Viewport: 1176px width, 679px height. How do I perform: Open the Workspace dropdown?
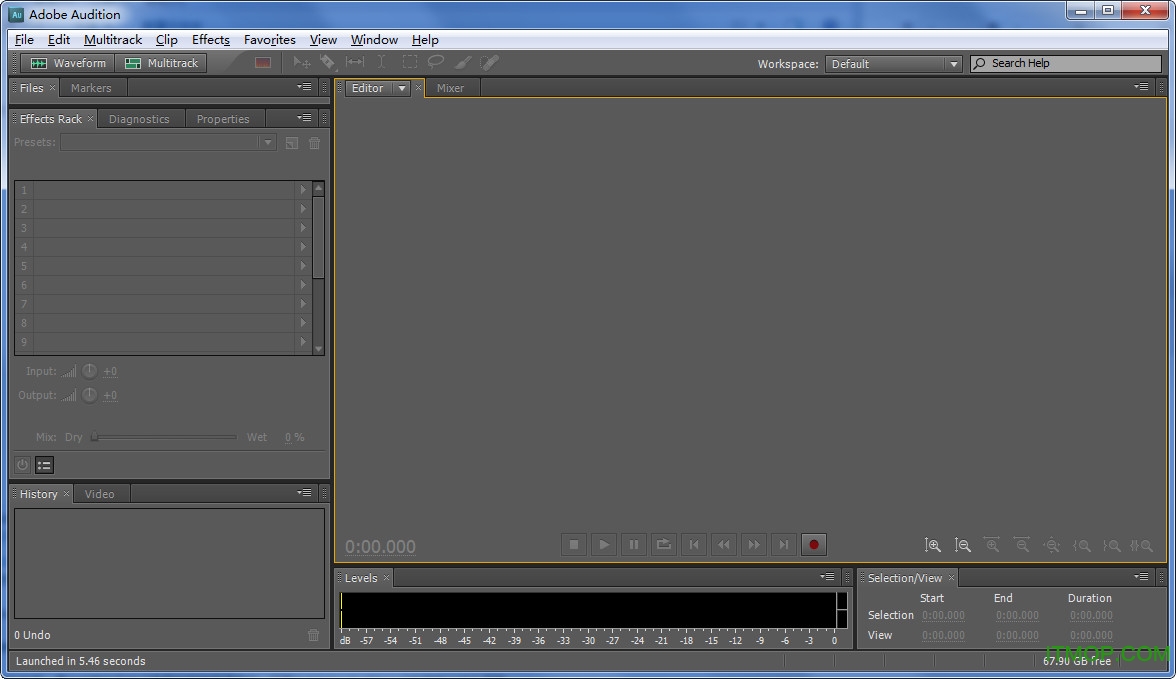click(x=892, y=64)
